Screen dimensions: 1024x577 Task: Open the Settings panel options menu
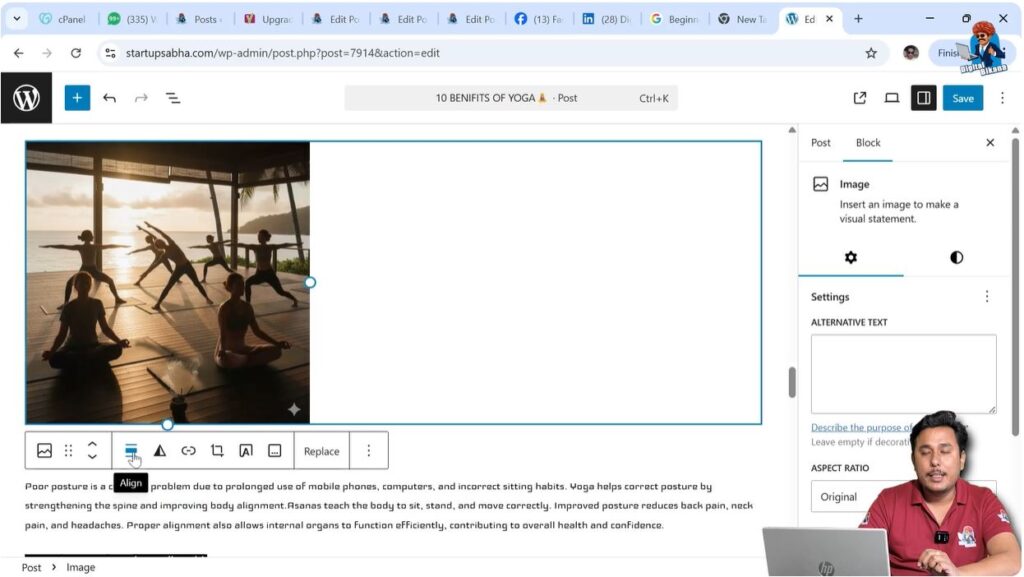[987, 296]
